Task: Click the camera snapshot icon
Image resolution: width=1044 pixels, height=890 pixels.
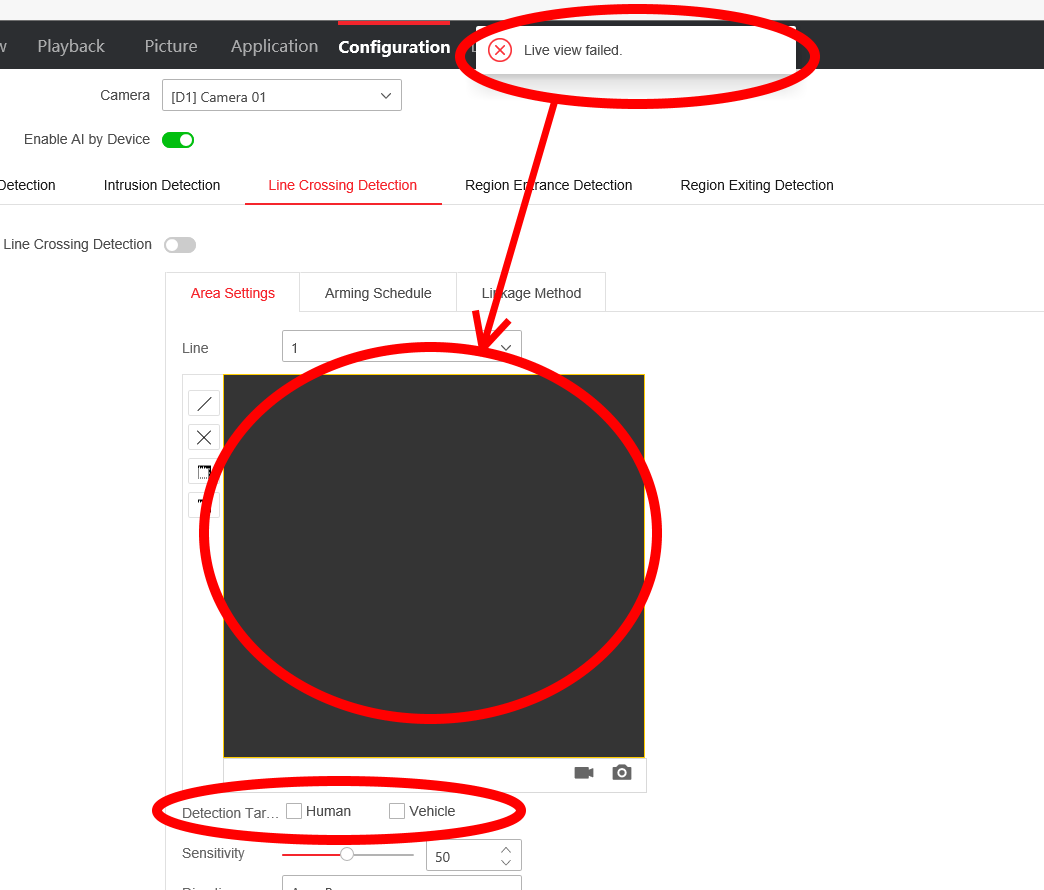Action: click(622, 773)
